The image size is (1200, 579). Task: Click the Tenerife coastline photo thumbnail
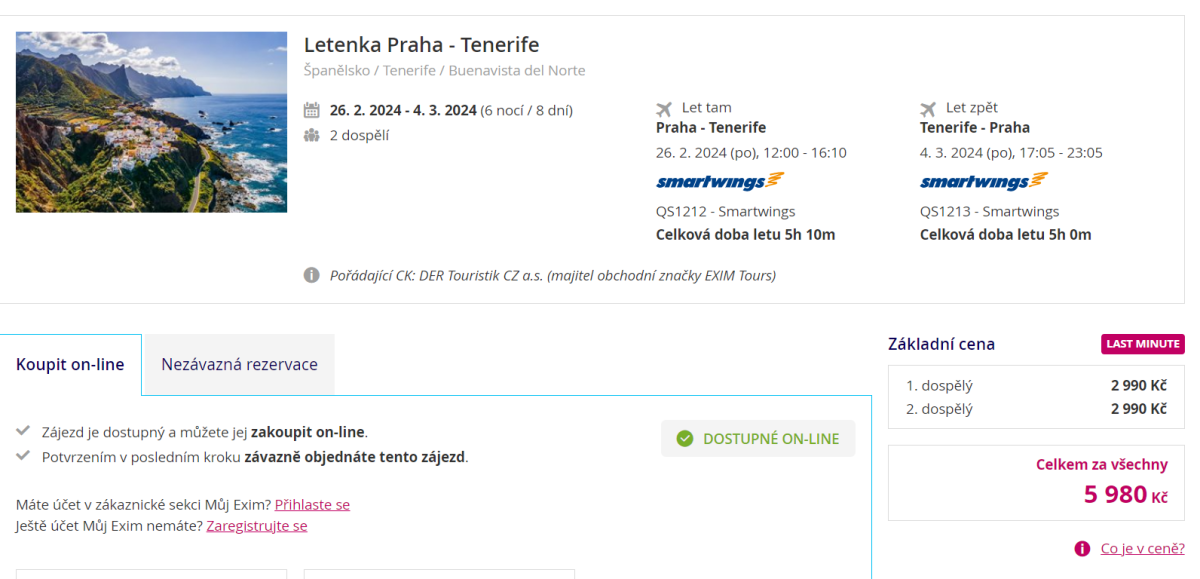click(x=151, y=122)
